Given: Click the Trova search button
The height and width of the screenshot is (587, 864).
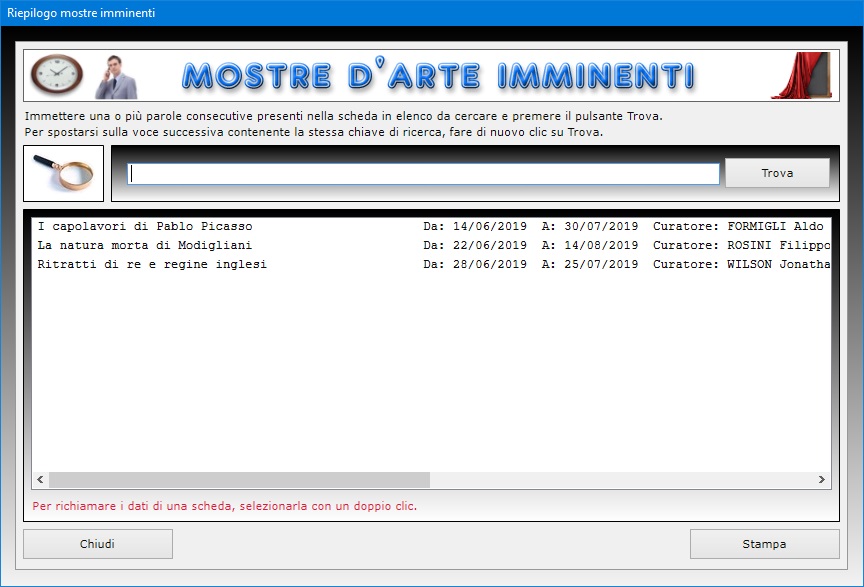Looking at the screenshot, I should point(777,173).
